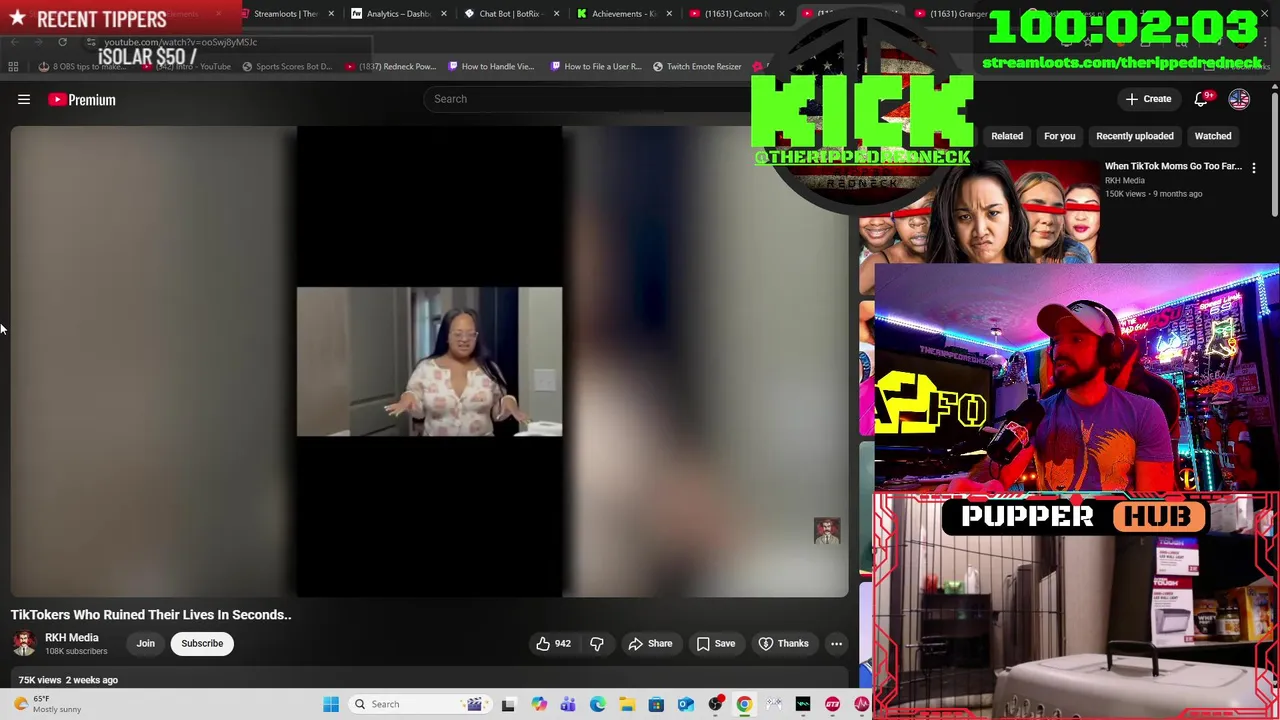Dislike the video
The width and height of the screenshot is (1280, 720).
coord(597,643)
